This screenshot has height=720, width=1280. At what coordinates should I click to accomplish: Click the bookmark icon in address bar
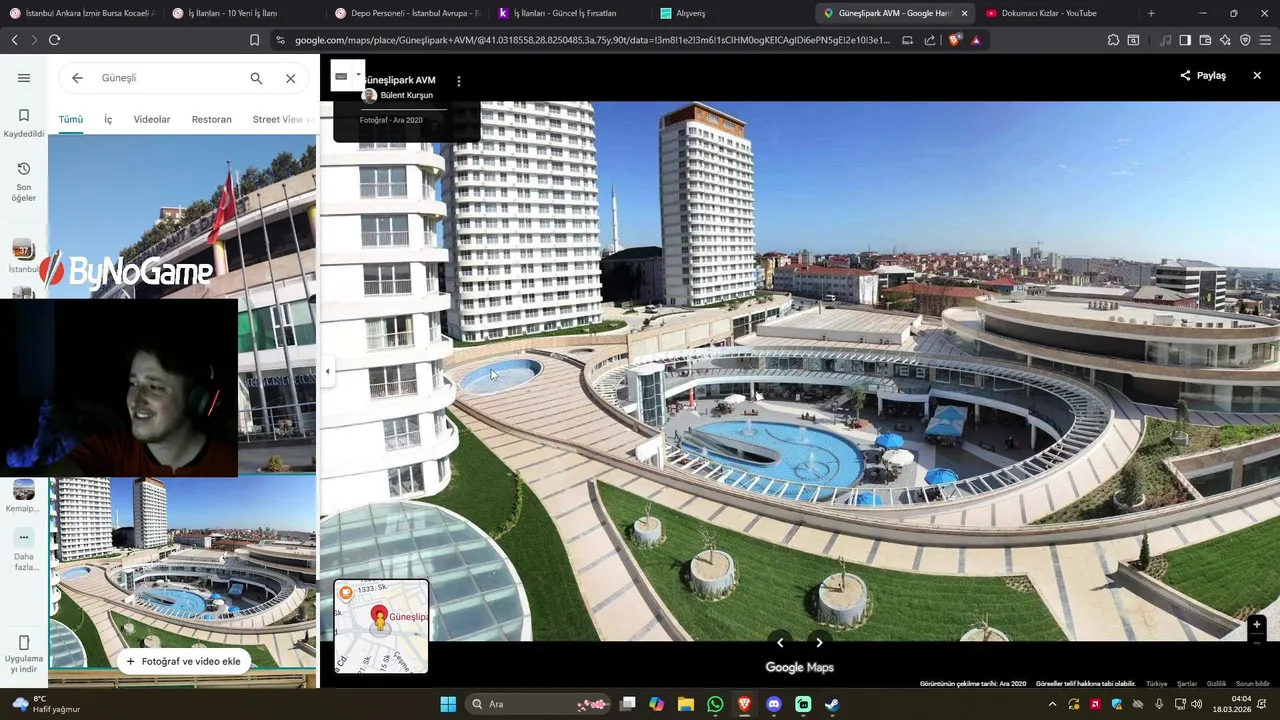254,40
